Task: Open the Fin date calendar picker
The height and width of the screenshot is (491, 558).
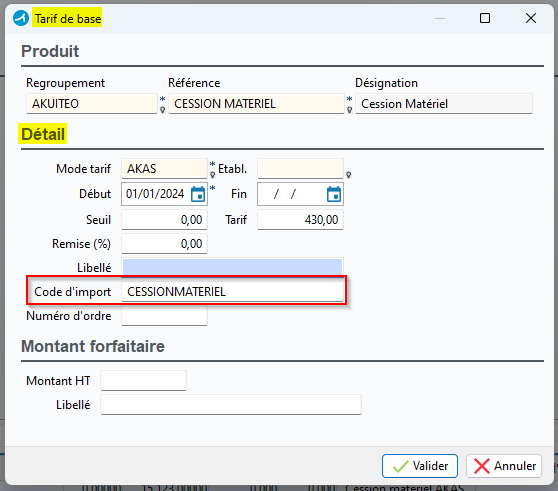Action: click(334, 194)
